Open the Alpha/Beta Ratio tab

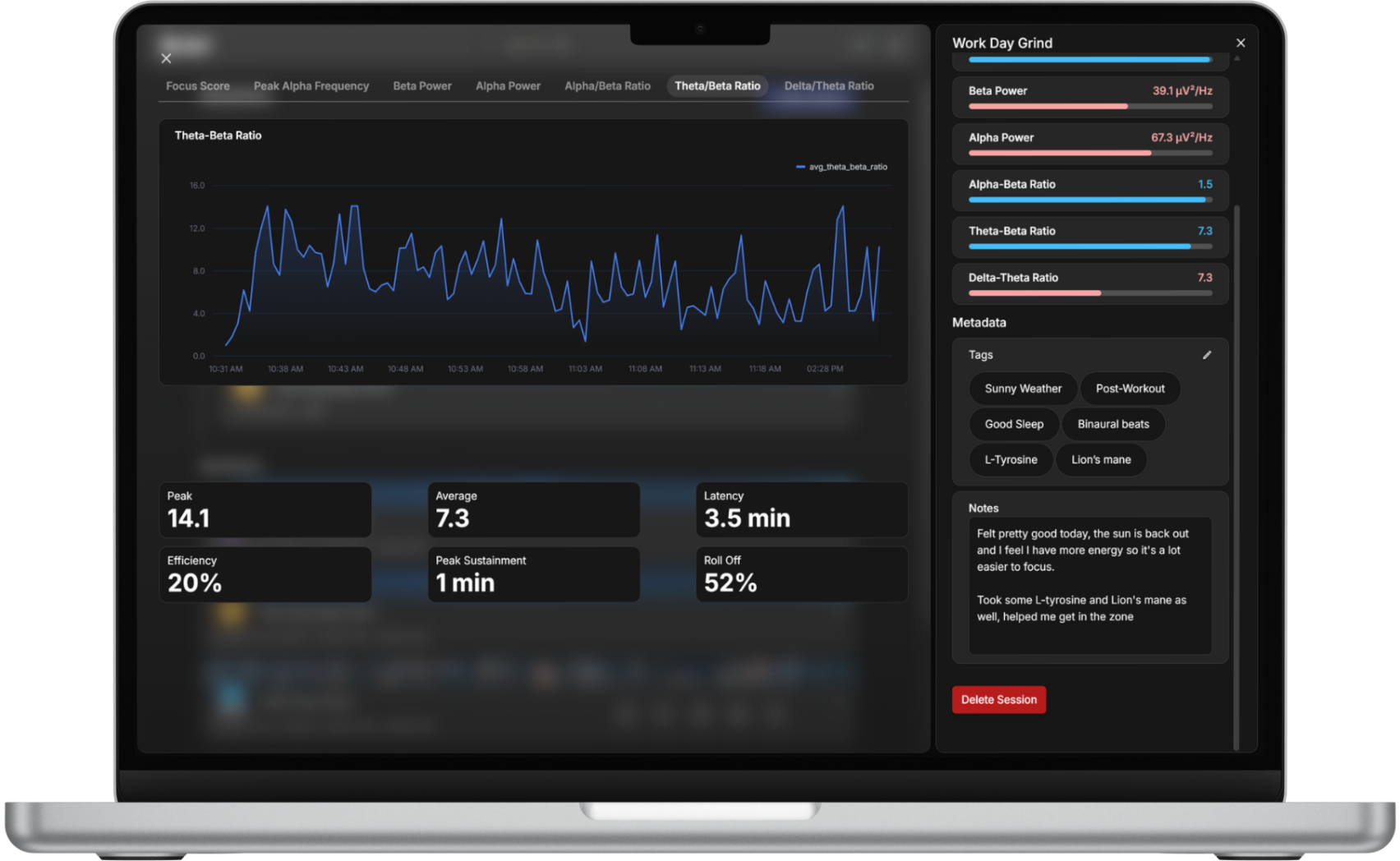pyautogui.click(x=607, y=86)
